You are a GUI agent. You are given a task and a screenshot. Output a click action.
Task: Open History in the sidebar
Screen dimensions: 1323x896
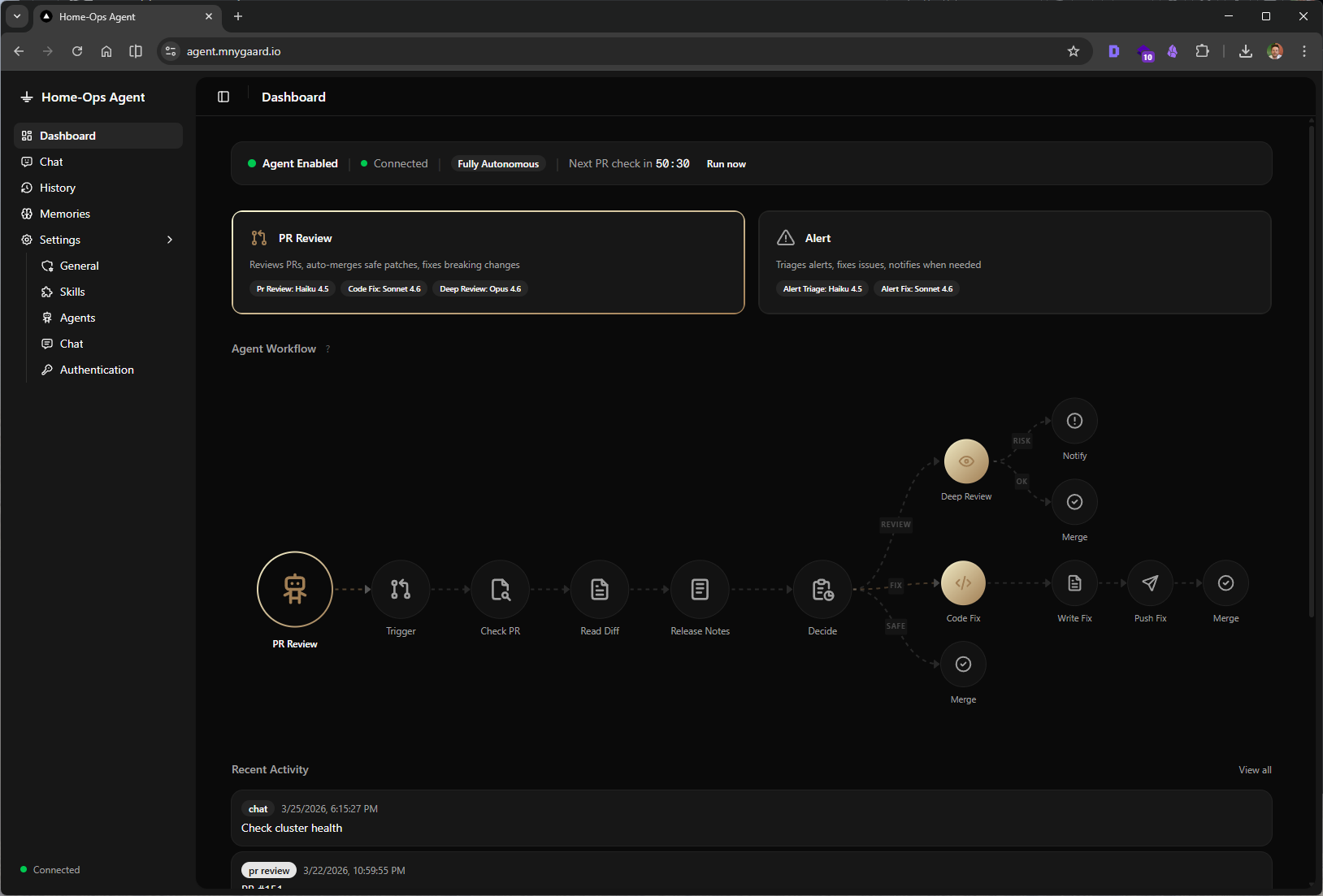click(98, 188)
